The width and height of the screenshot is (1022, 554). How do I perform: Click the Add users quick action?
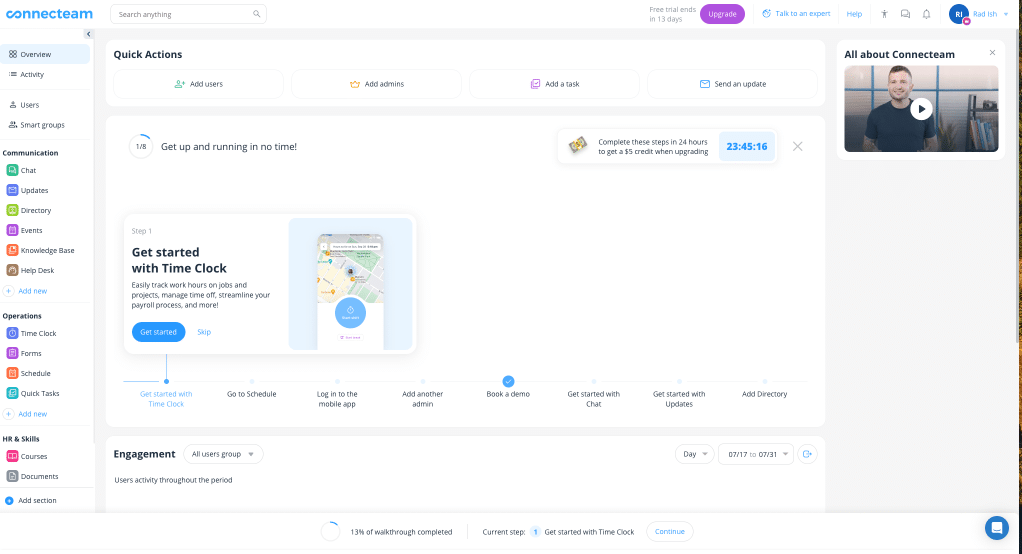[x=198, y=84]
